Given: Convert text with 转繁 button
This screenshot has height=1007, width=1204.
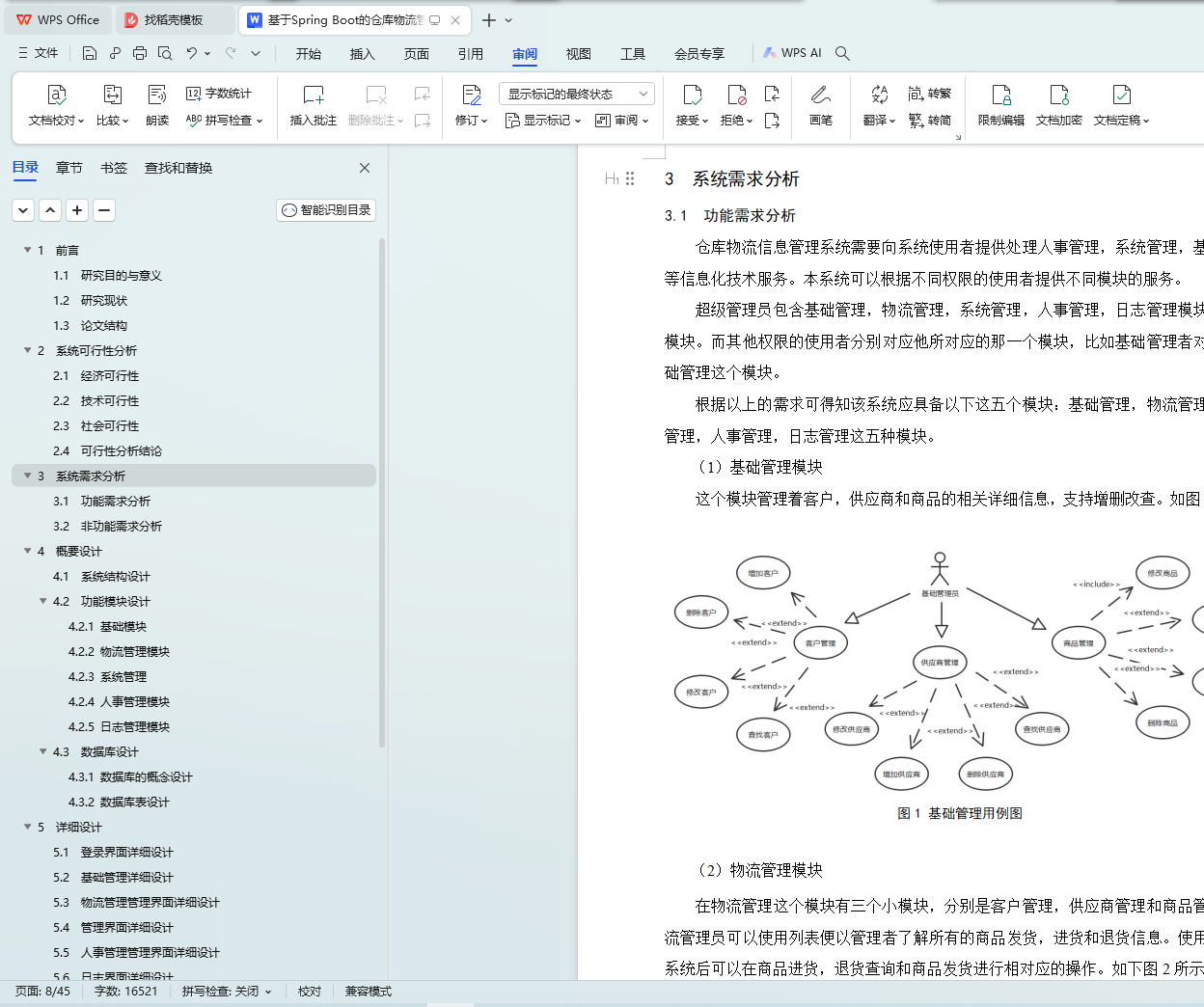Looking at the screenshot, I should coord(930,94).
